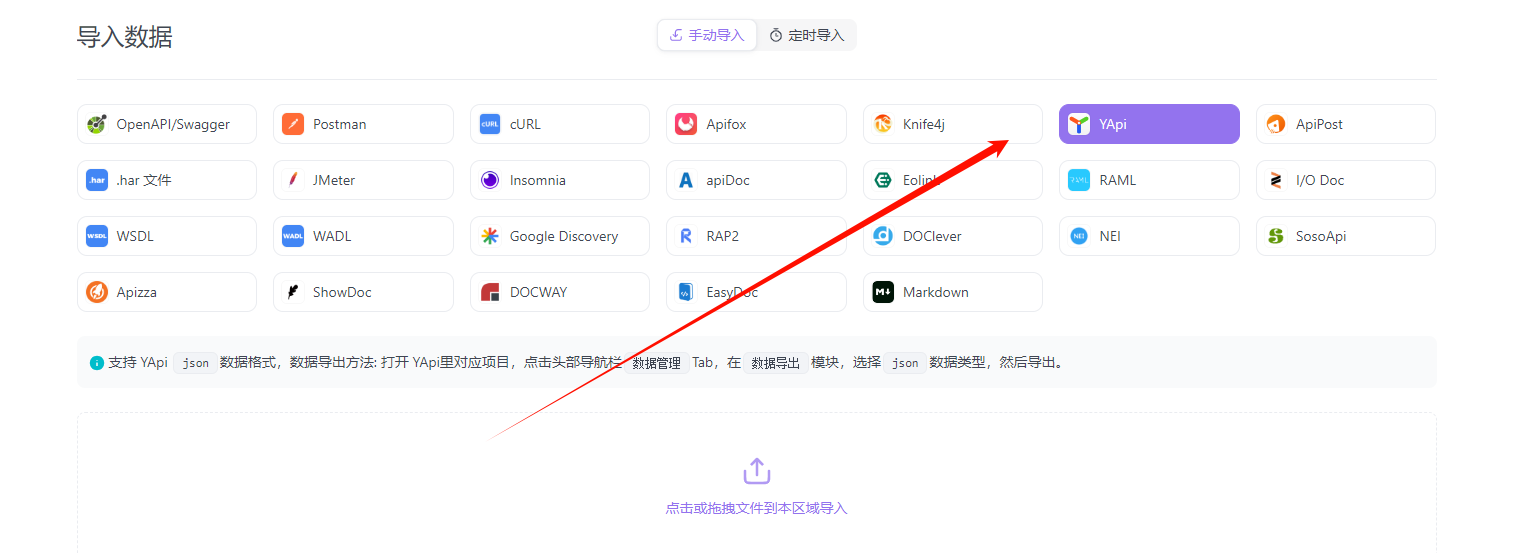Choose the 'Markdown' import format label
Viewport: 1531px width, 553px height.
pos(936,292)
